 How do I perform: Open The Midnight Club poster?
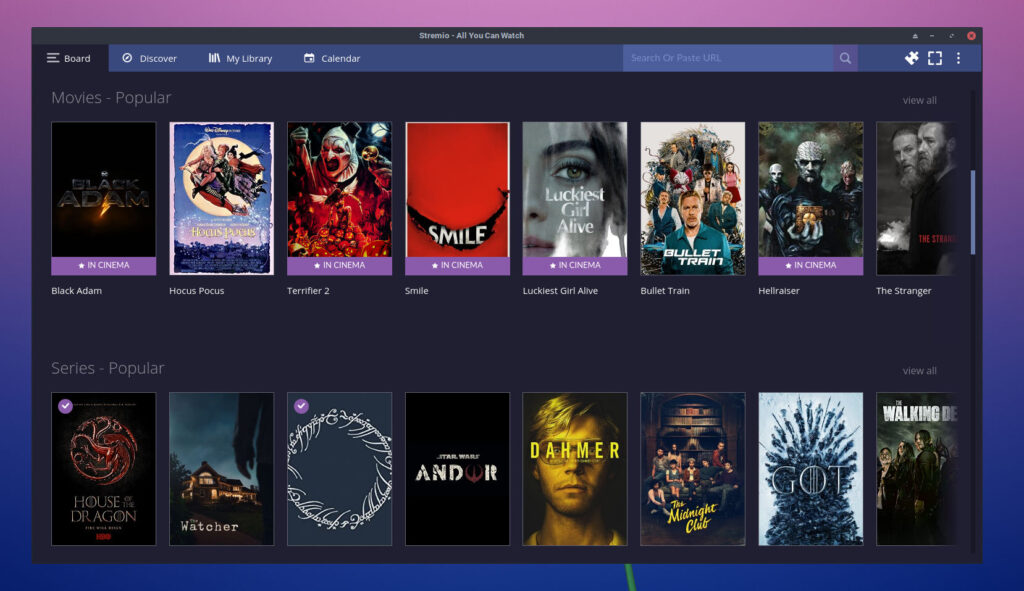point(693,469)
